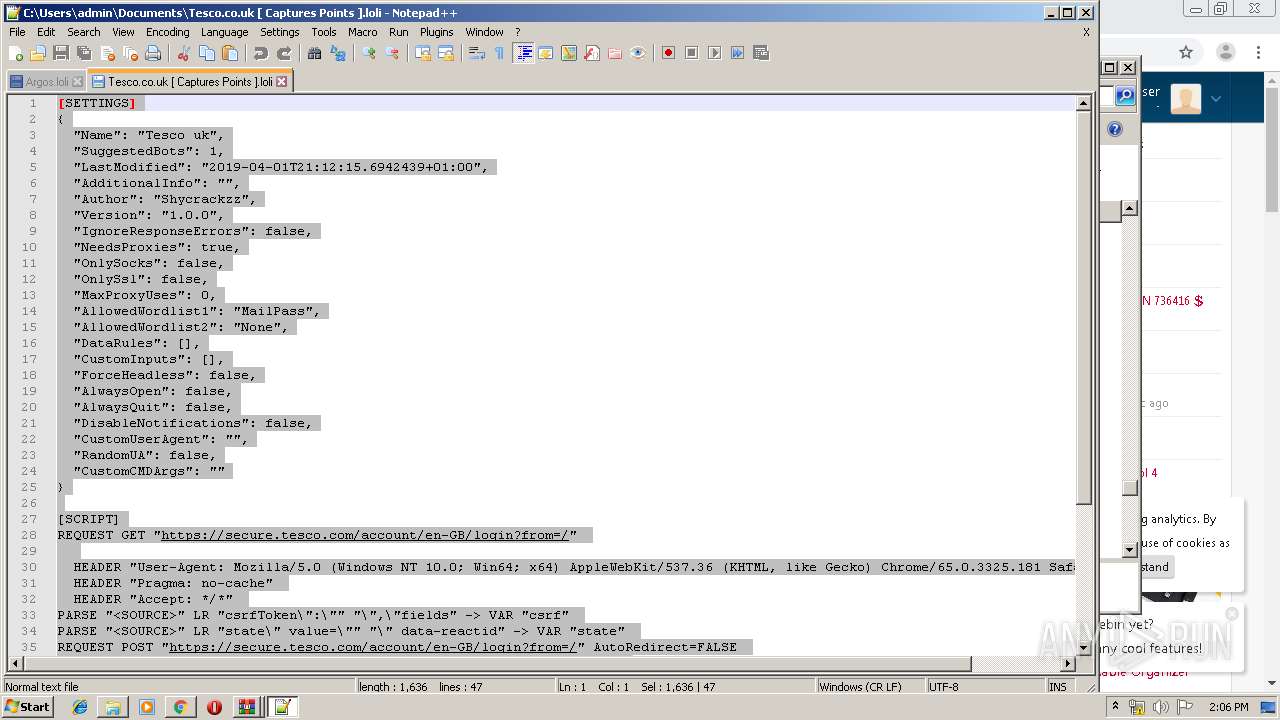Open Chrome from the taskbar
Viewport: 1280px width, 720px height.
click(180, 707)
